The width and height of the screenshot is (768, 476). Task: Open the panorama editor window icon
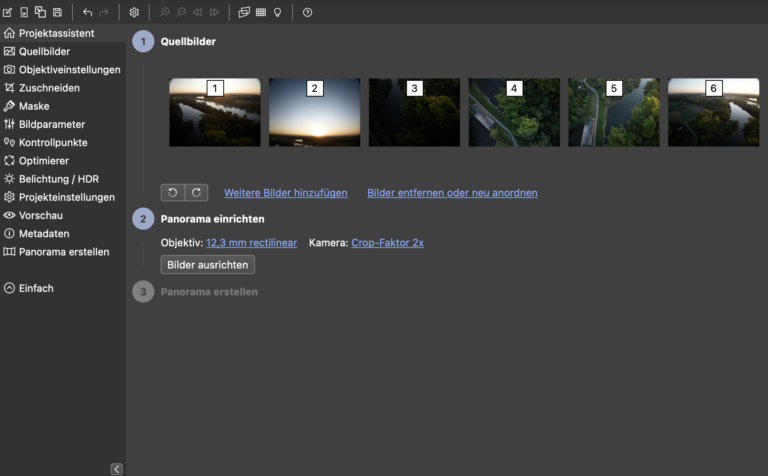tap(244, 12)
